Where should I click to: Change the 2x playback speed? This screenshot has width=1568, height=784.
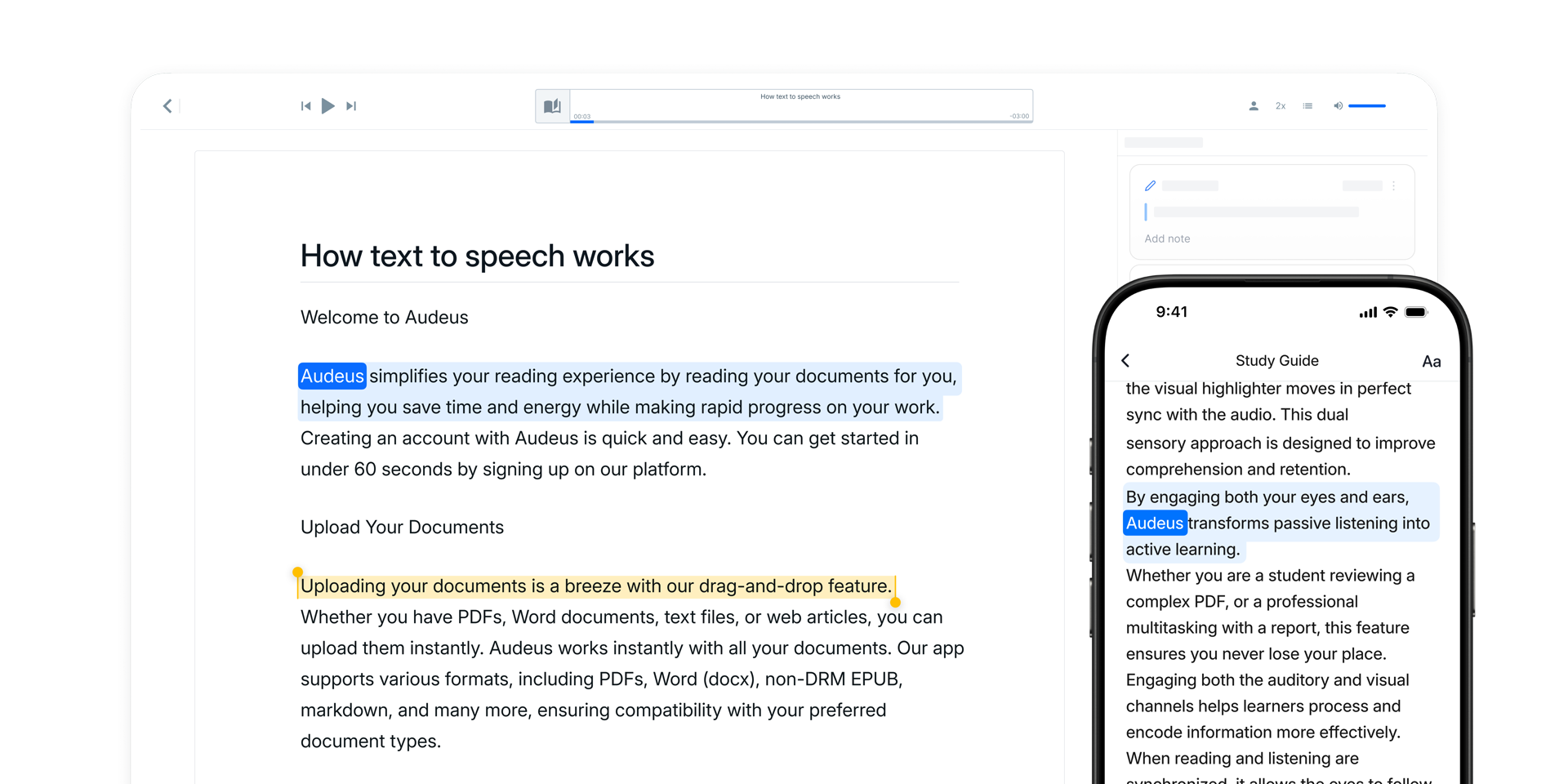[x=1281, y=106]
